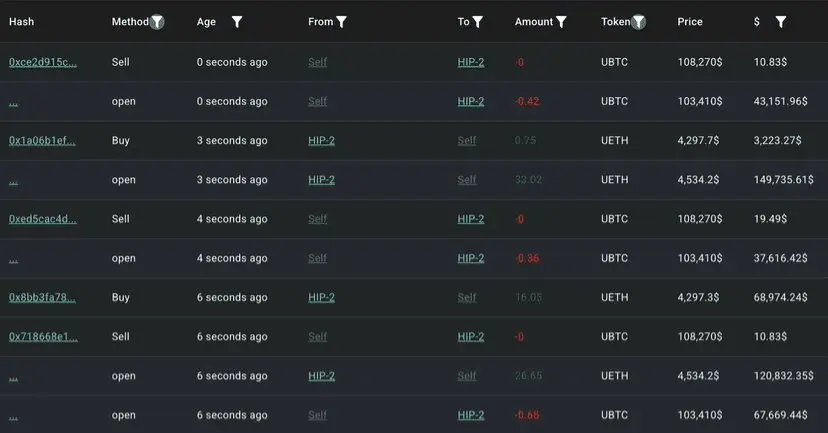Image resolution: width=828 pixels, height=433 pixels.
Task: Click the ellipsis hash in 43,151.96$ row
Action: click(14, 103)
